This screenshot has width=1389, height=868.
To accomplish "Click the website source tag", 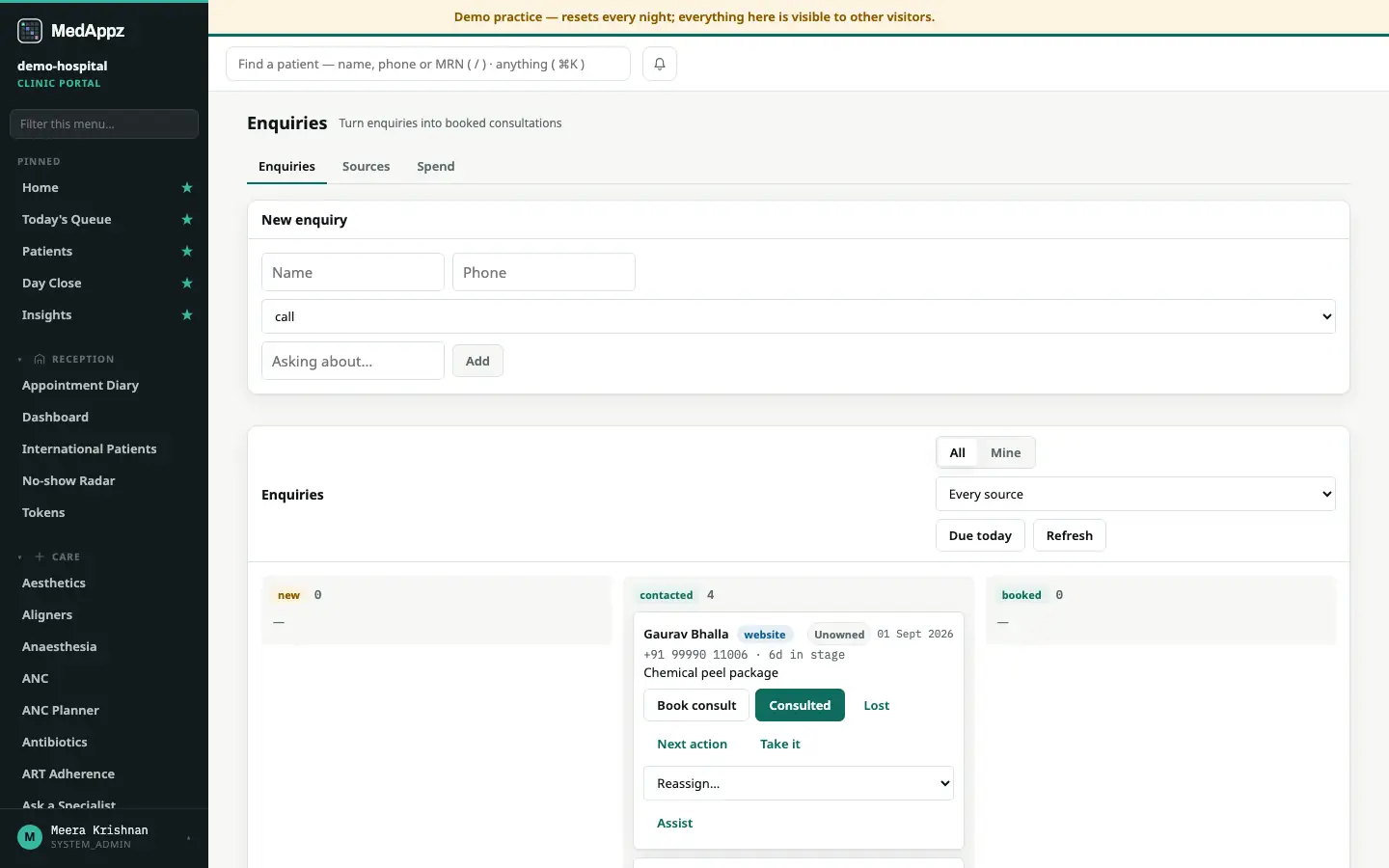I will tap(765, 635).
